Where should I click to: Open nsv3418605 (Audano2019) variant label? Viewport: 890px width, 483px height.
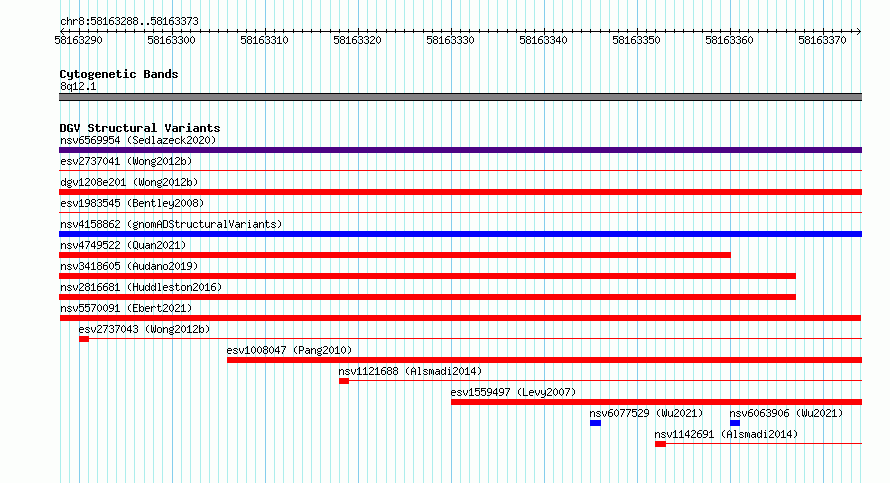point(129,266)
